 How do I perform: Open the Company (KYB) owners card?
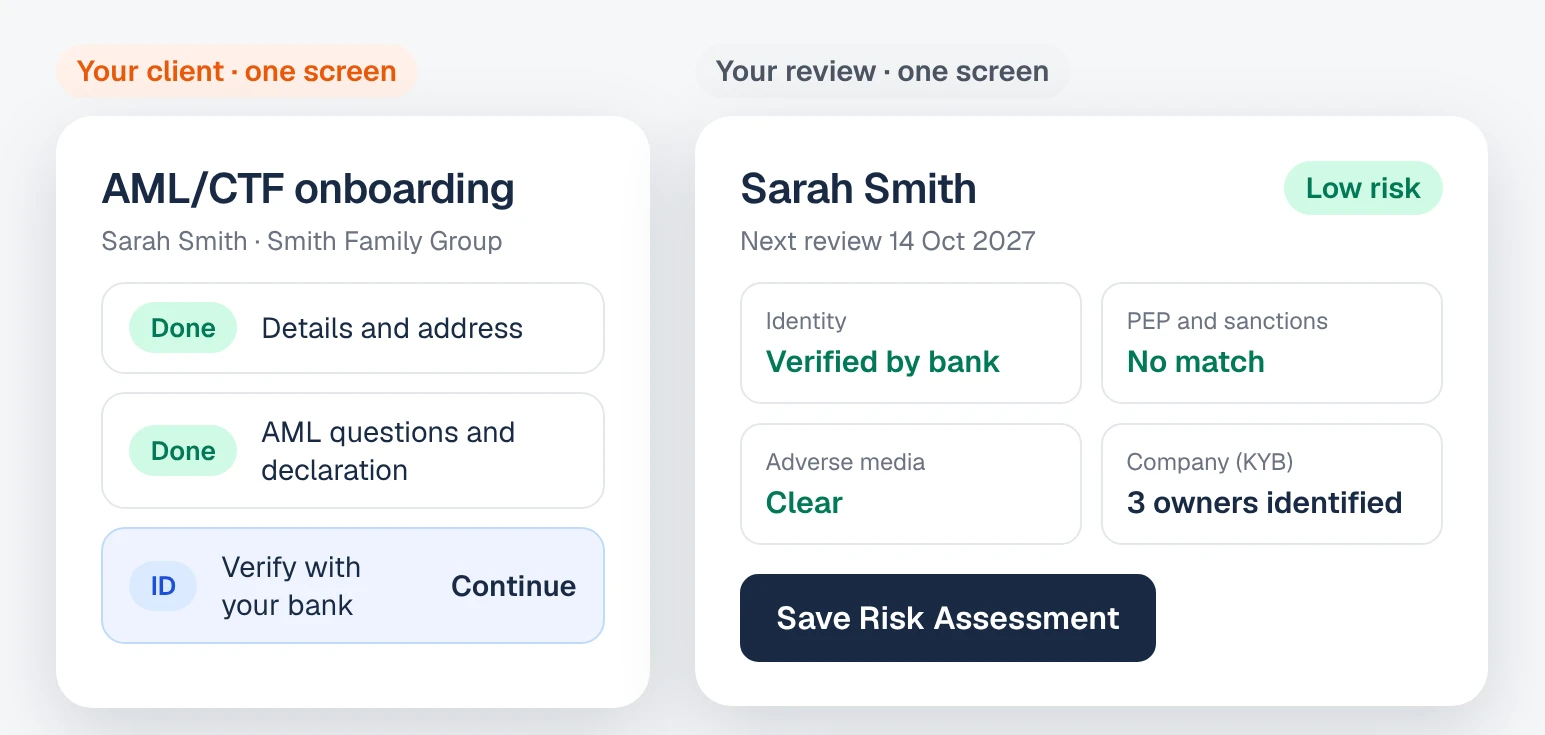(x=1271, y=484)
